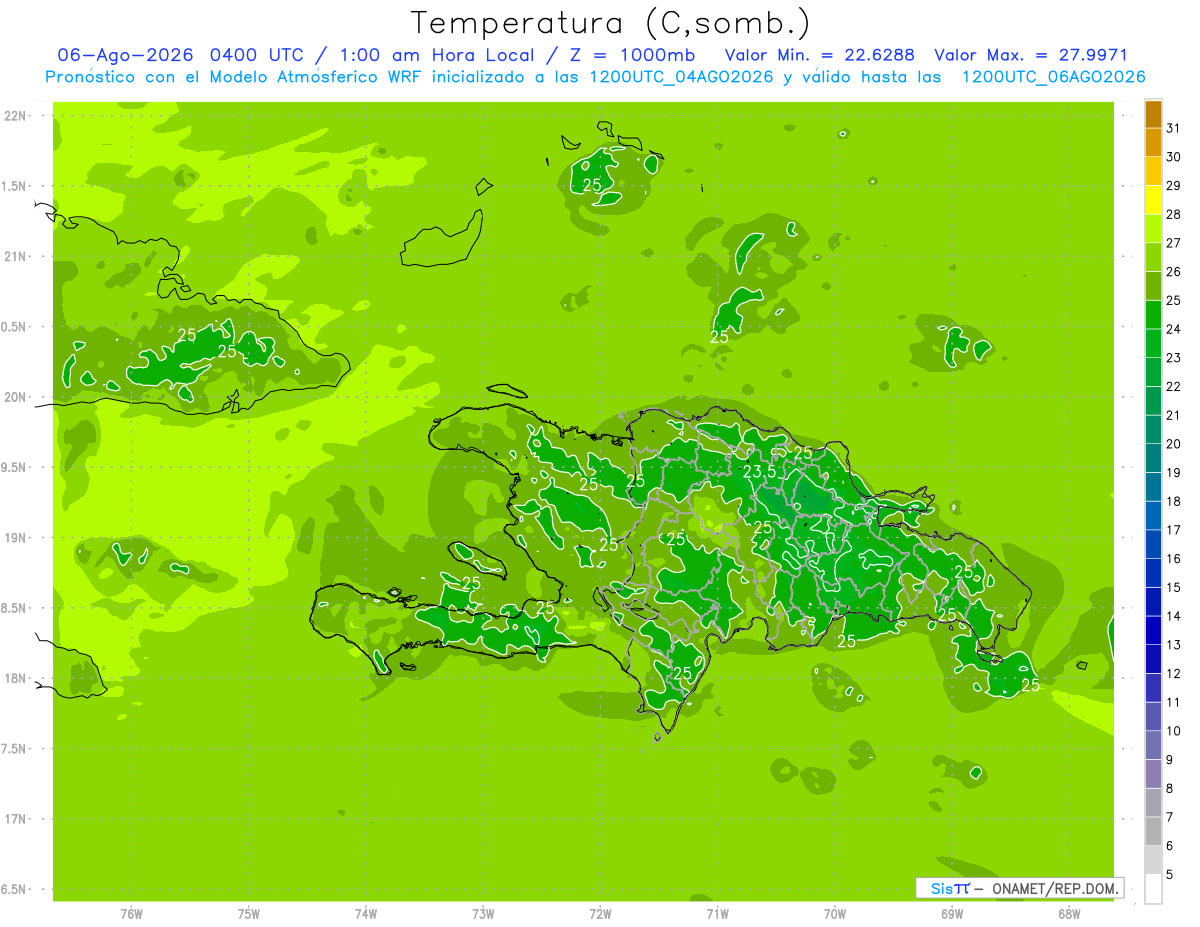
Task: Click the Valor Min. = 22.6288 text
Action: click(x=820, y=55)
